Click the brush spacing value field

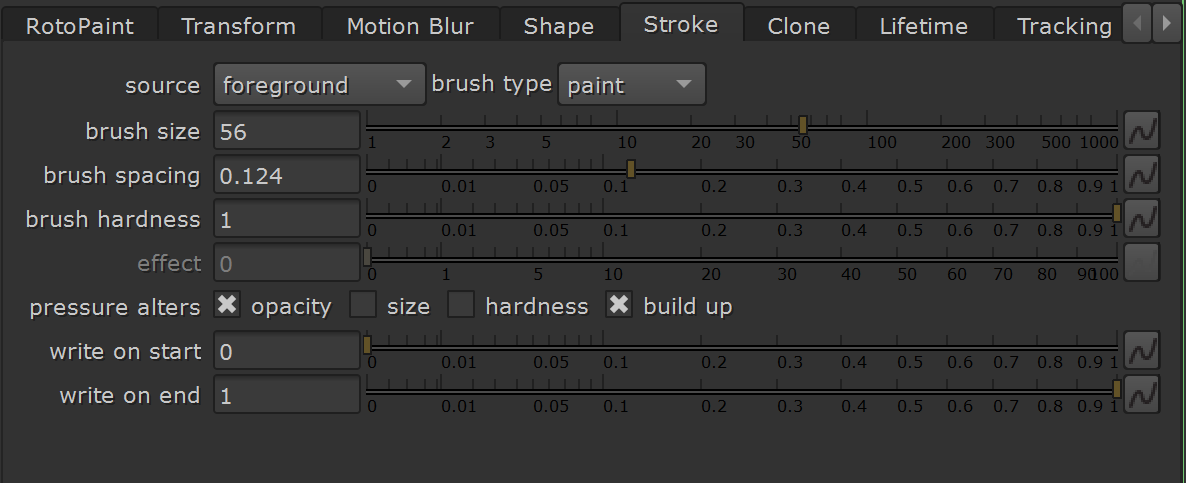click(x=287, y=175)
